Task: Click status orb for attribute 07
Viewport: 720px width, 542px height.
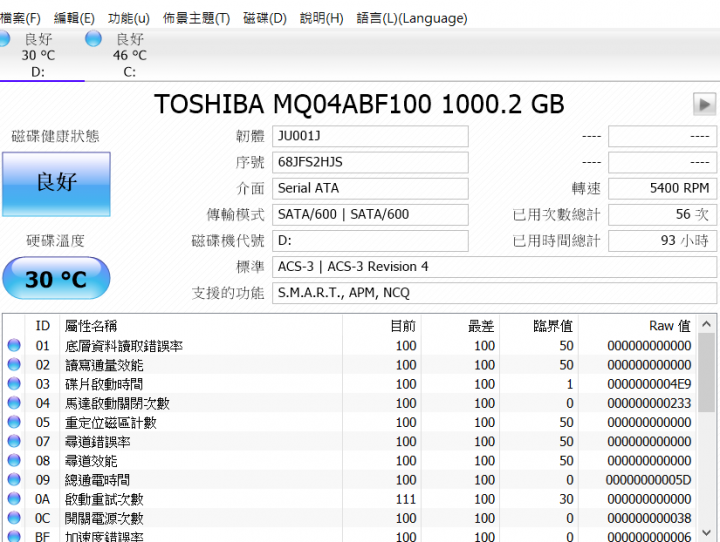Action: (14, 441)
